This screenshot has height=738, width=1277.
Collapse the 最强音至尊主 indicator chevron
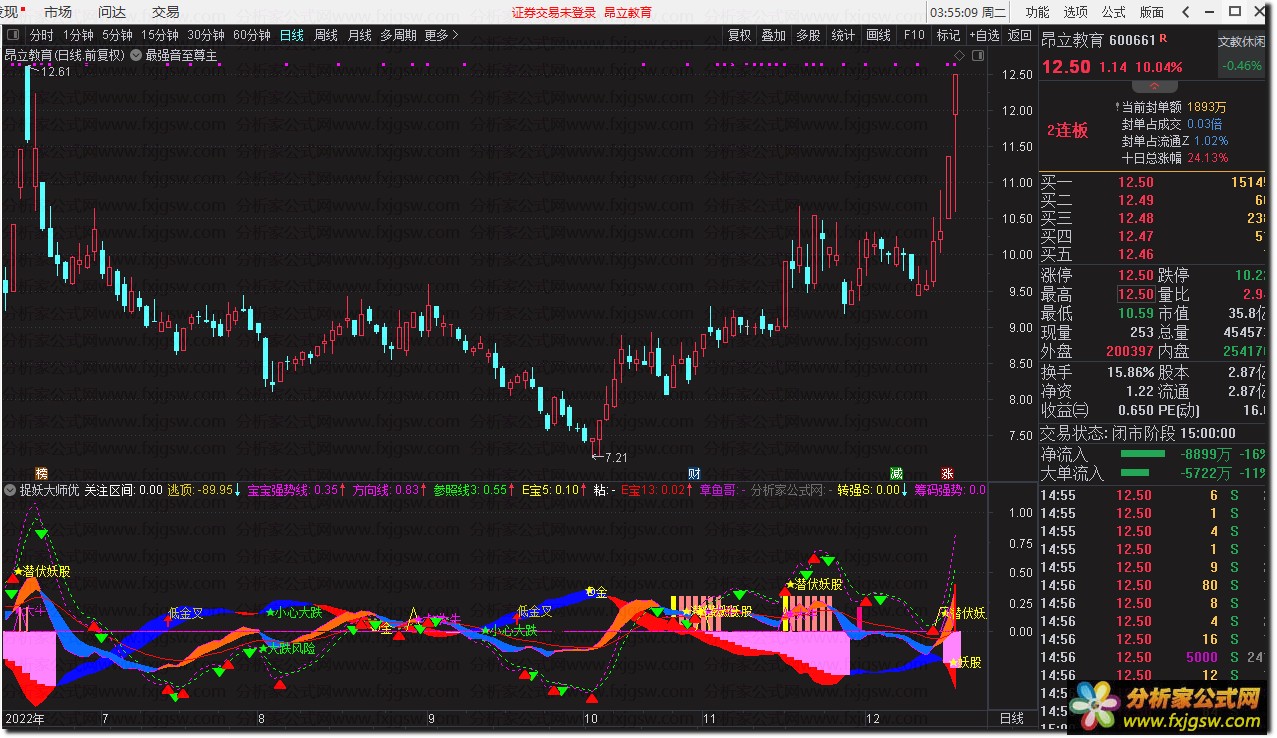click(x=135, y=55)
